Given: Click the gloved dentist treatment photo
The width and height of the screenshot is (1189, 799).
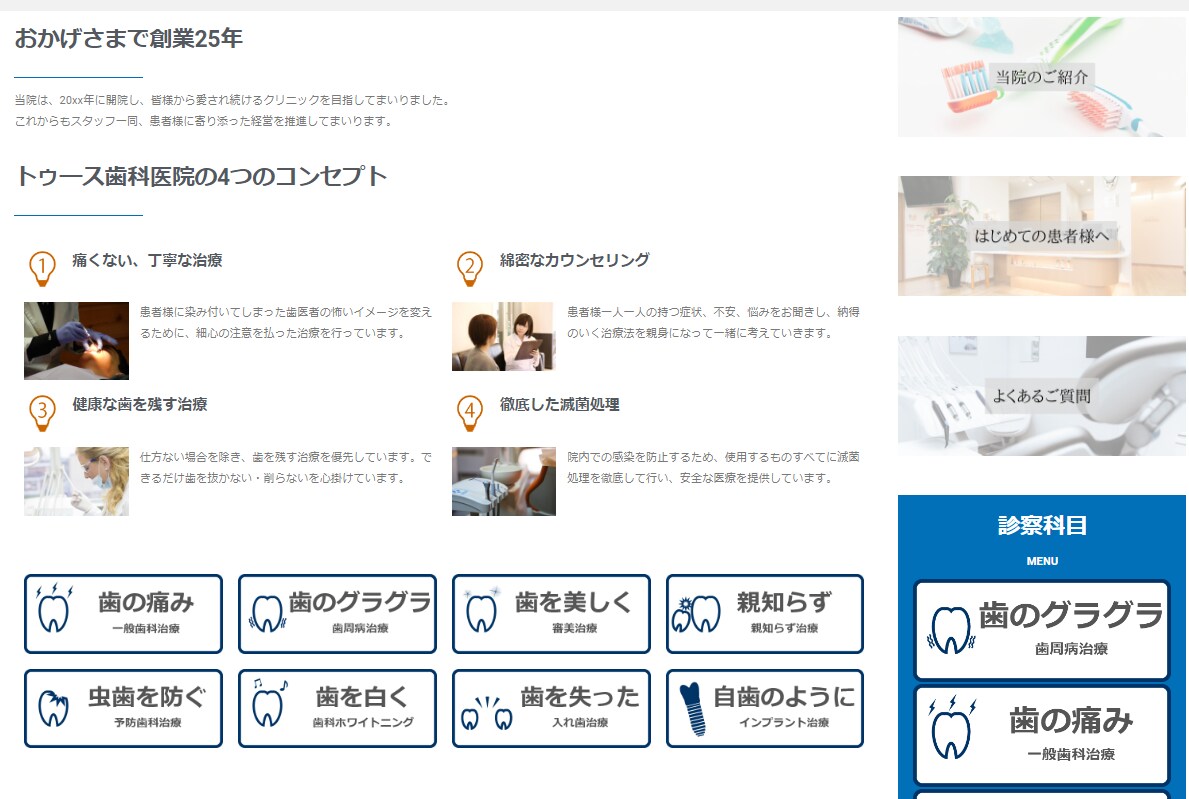Looking at the screenshot, I should [77, 340].
